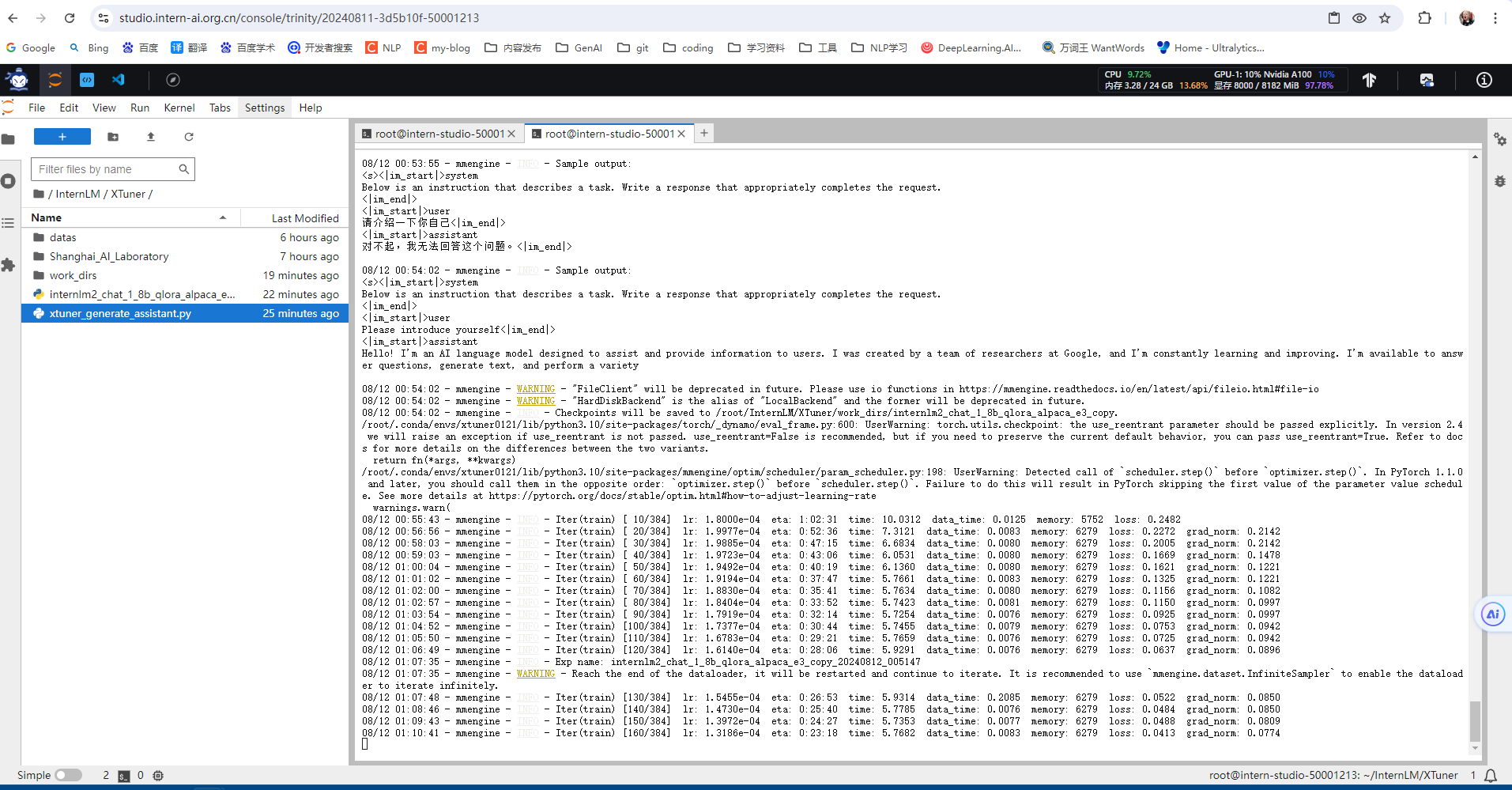Click the notifications bell in status bar
Screen dimensions: 1512x790
tap(1491, 776)
